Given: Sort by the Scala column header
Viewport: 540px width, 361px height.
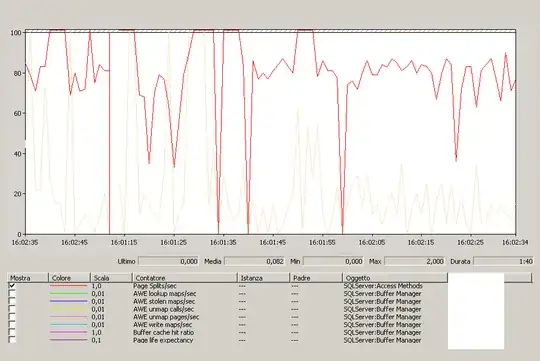Looking at the screenshot, I should (112, 278).
